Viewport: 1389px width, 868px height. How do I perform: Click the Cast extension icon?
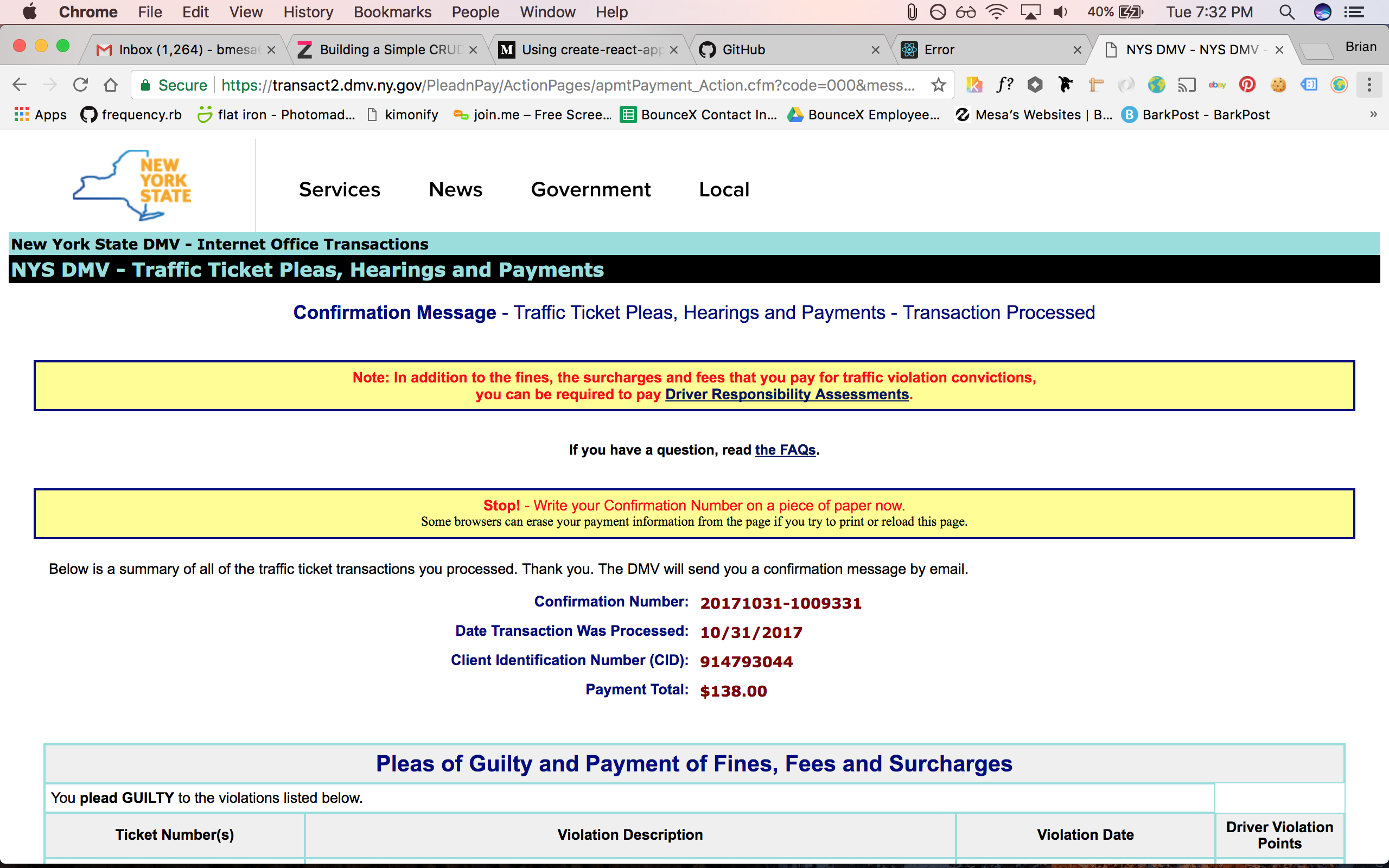pyautogui.click(x=1187, y=85)
